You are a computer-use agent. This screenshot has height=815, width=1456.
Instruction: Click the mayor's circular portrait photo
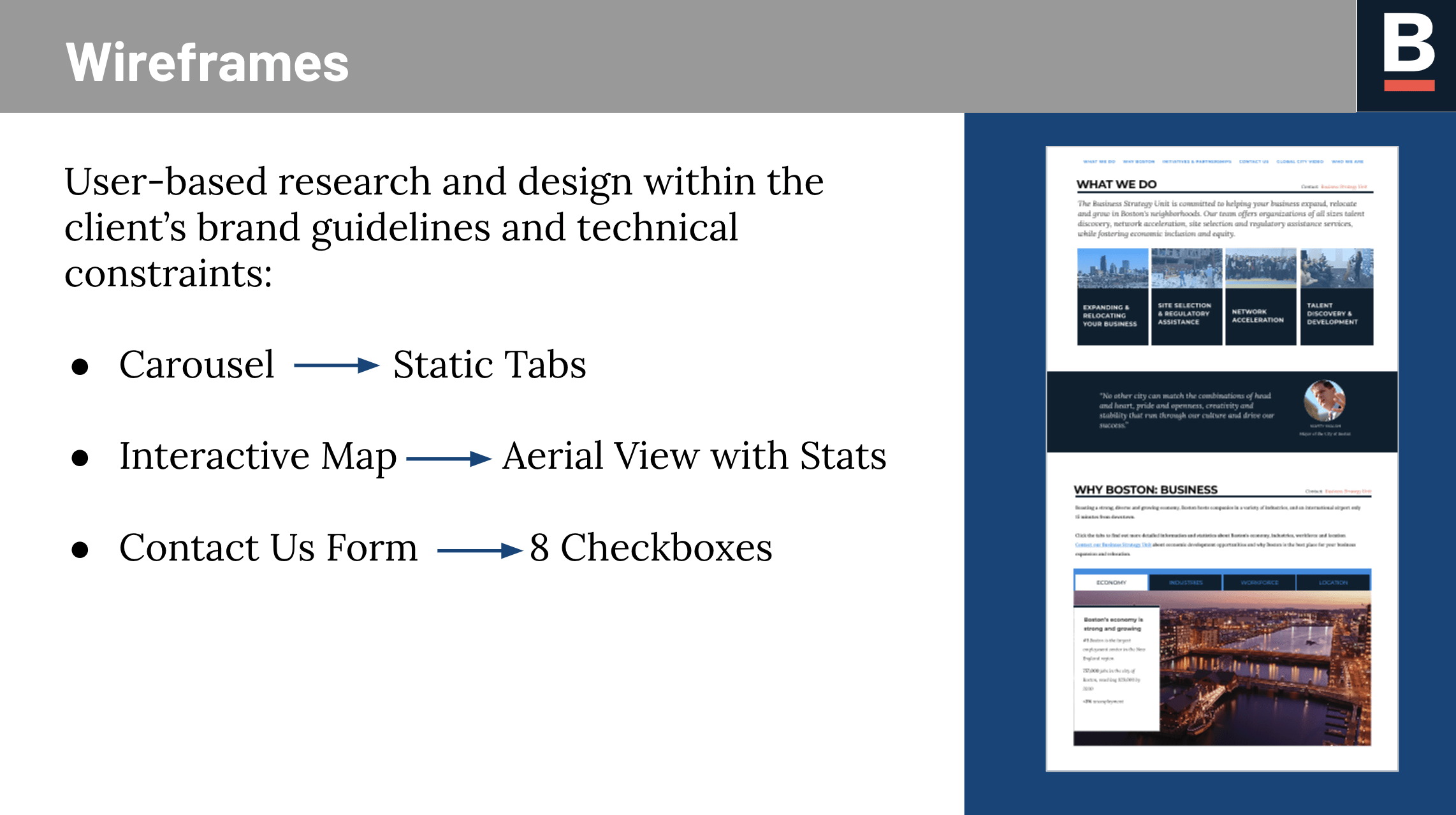[1325, 401]
